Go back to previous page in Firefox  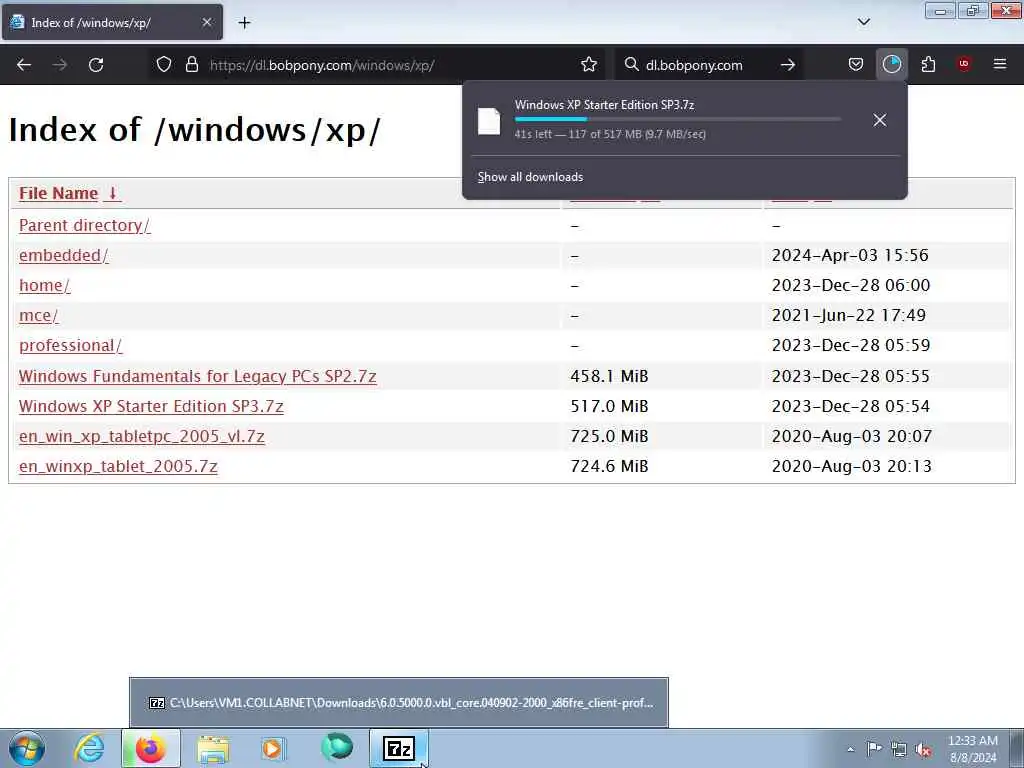[24, 65]
